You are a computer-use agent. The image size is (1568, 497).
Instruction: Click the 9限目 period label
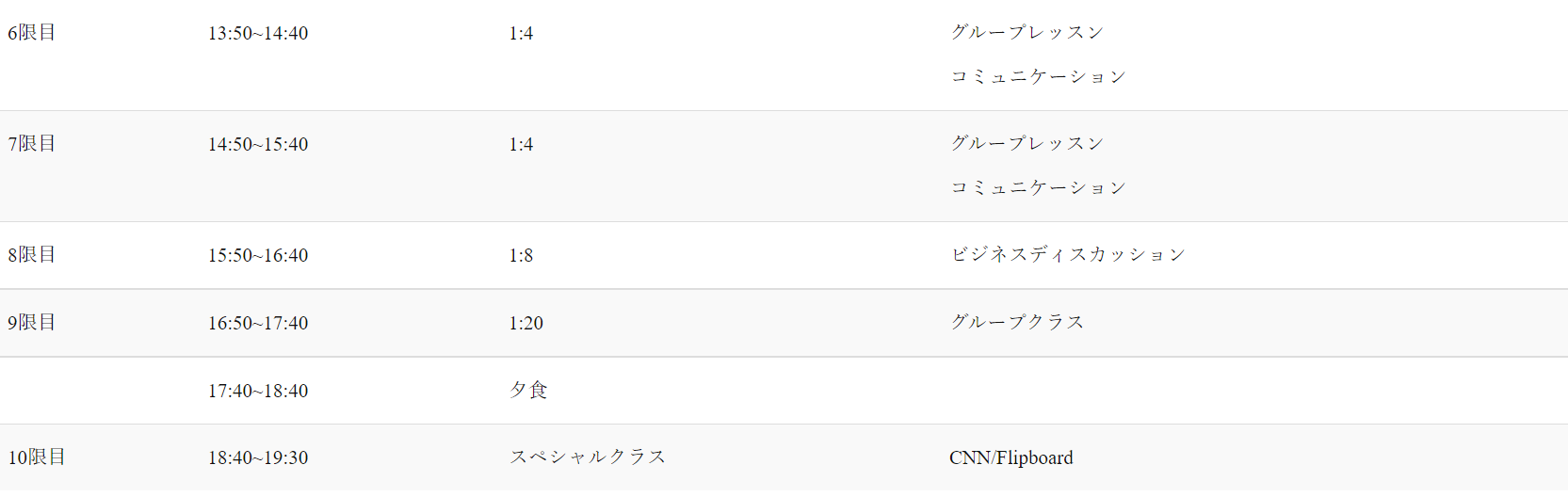click(x=32, y=323)
